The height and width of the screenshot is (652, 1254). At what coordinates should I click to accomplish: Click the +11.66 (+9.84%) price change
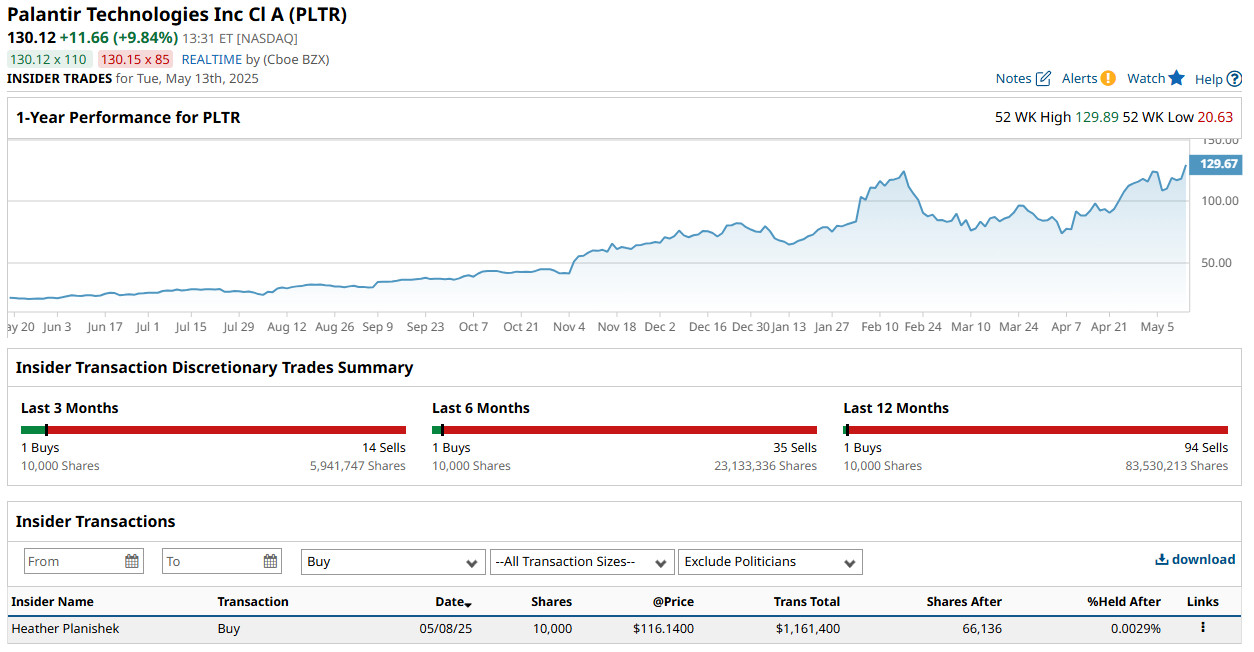pos(119,38)
